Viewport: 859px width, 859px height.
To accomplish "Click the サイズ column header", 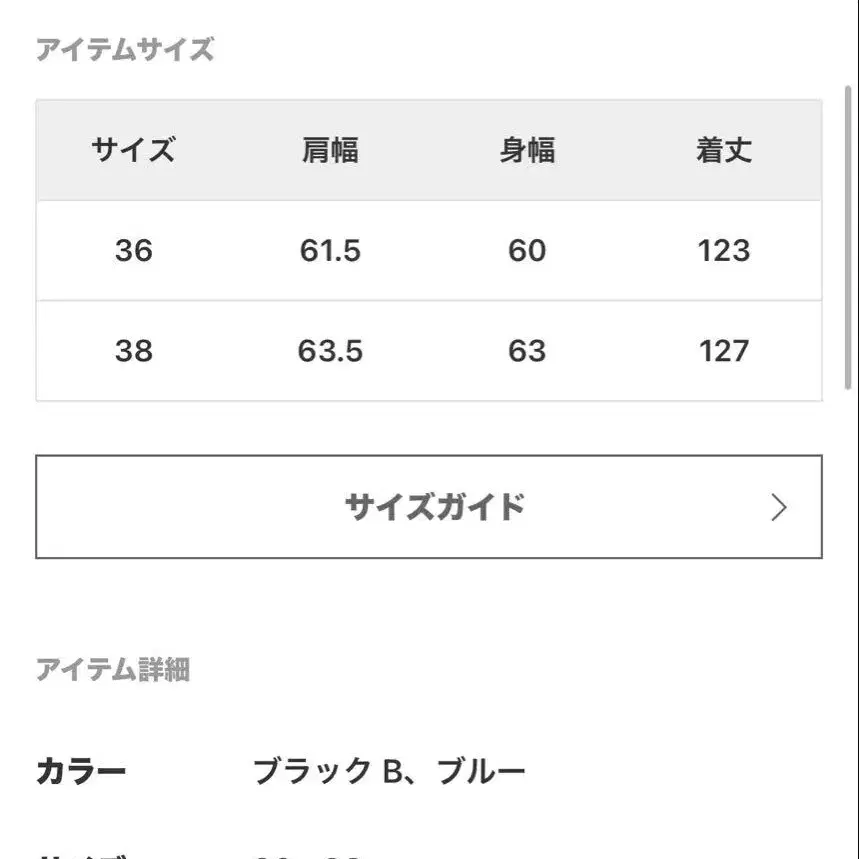I will [x=133, y=150].
